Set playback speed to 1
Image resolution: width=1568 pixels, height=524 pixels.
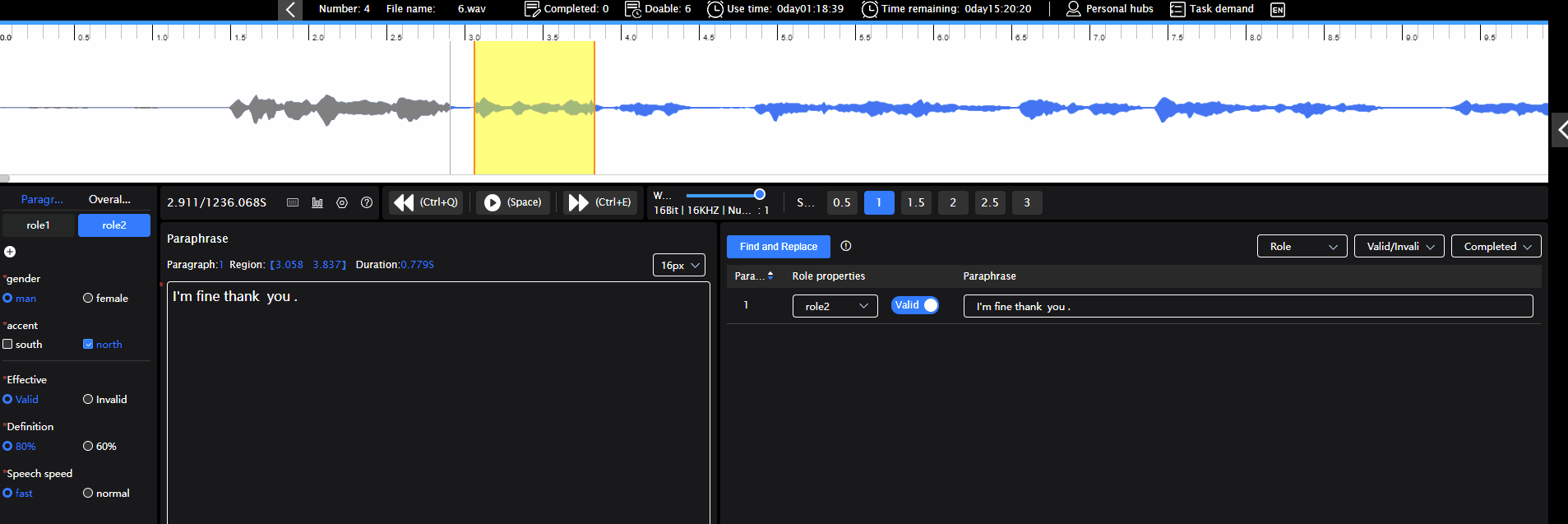pyautogui.click(x=879, y=202)
